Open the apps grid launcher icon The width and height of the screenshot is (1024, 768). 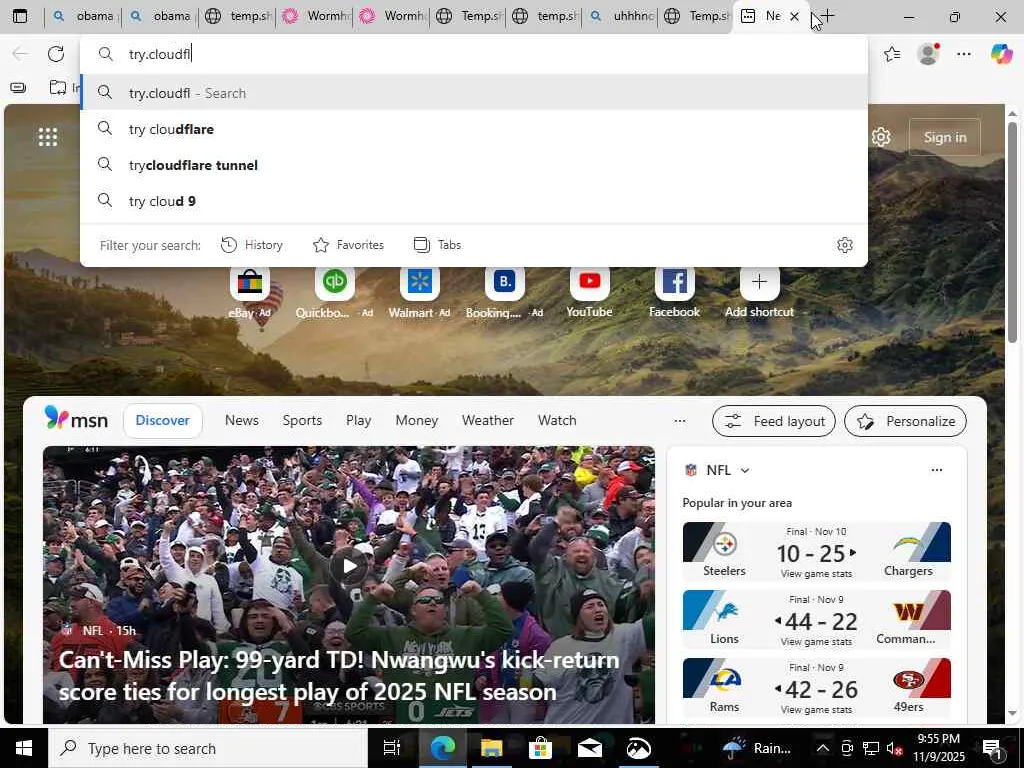tap(48, 137)
